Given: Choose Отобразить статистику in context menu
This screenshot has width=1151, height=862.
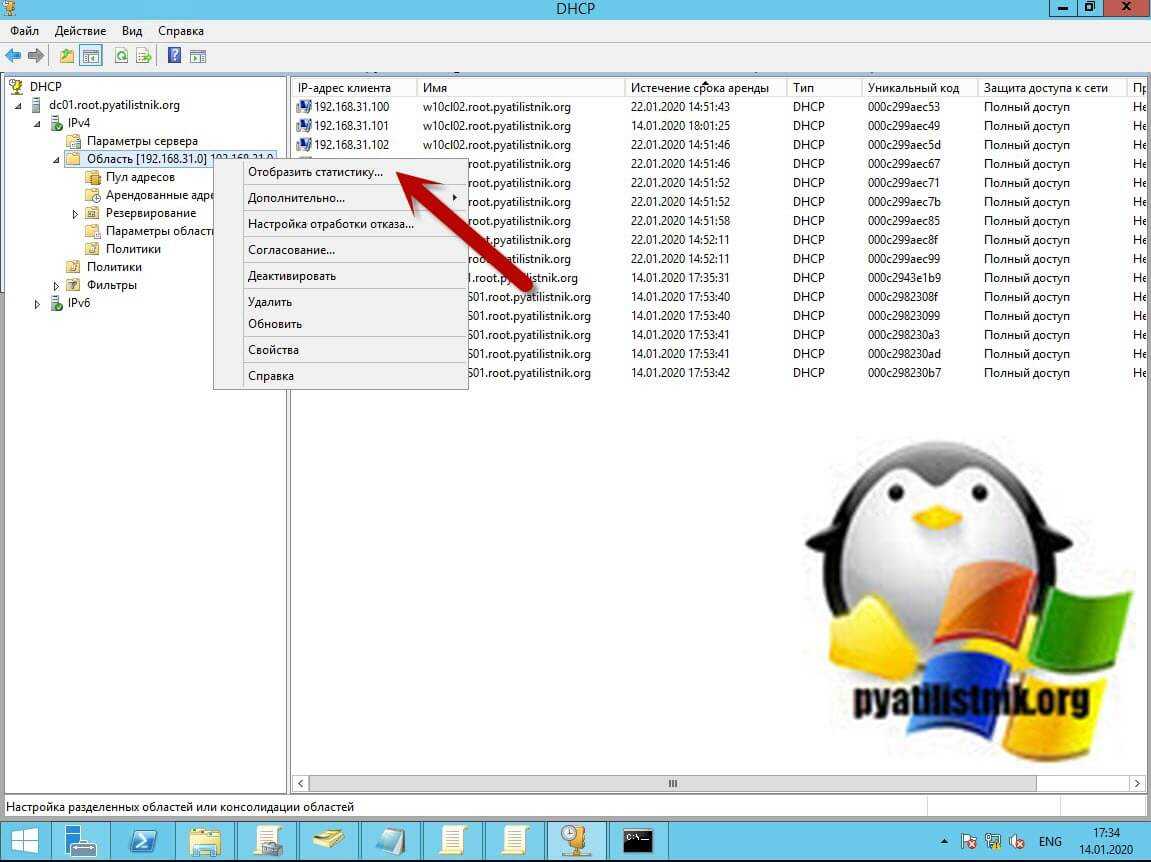Looking at the screenshot, I should click(x=315, y=172).
